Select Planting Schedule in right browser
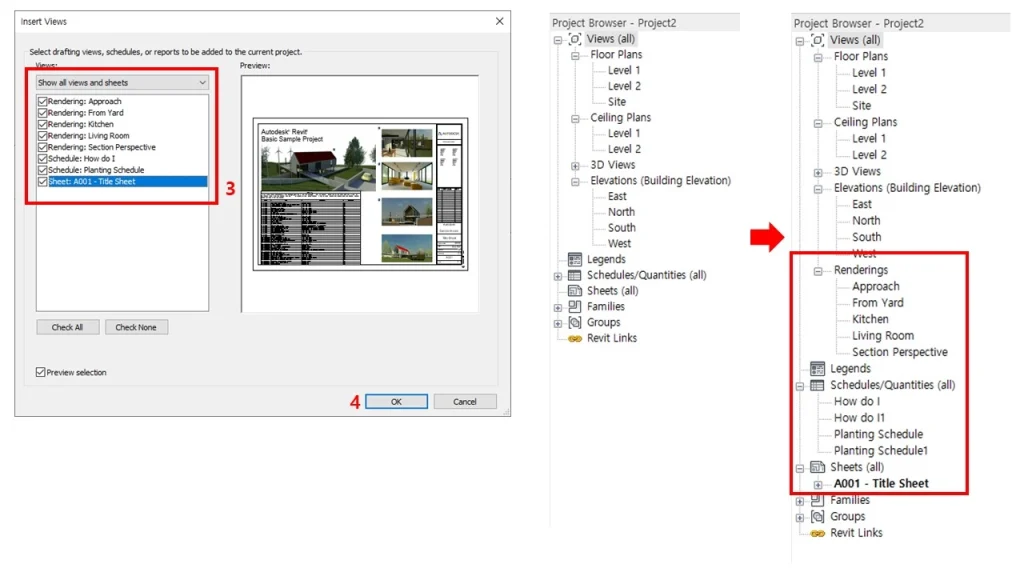Image resolution: width=1024 pixels, height=576 pixels. [x=878, y=434]
